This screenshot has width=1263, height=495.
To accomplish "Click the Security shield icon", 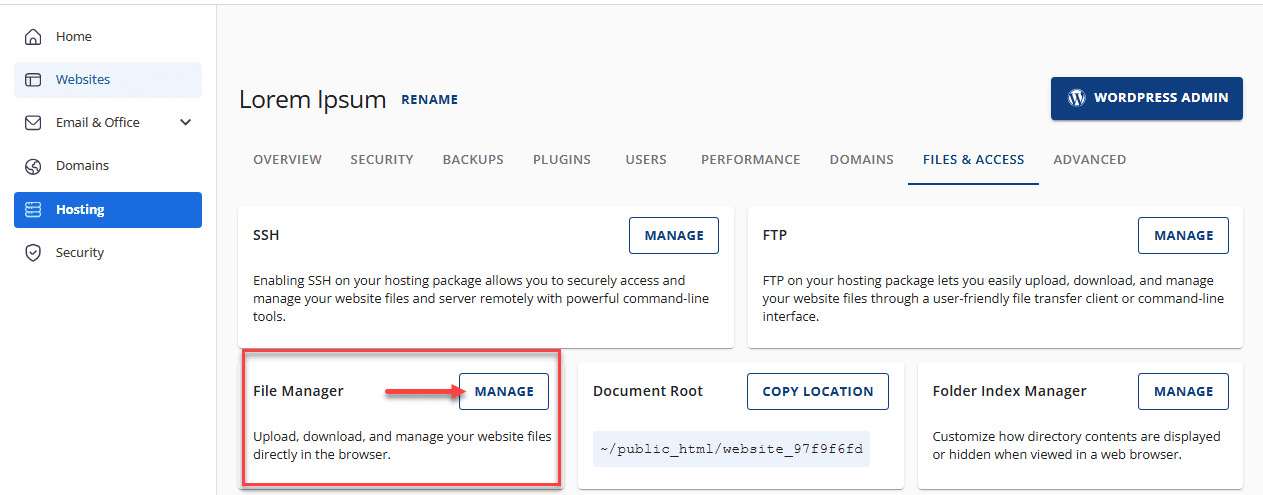I will pos(33,253).
